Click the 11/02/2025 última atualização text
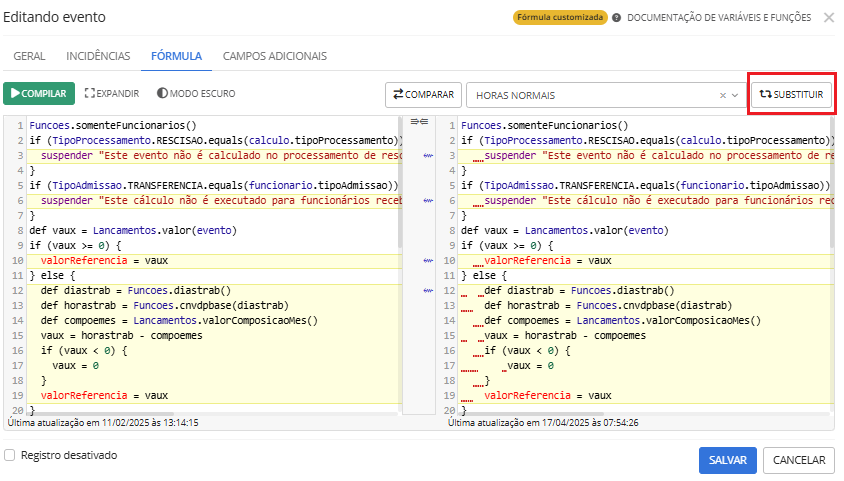The width and height of the screenshot is (844, 481). coord(103,423)
